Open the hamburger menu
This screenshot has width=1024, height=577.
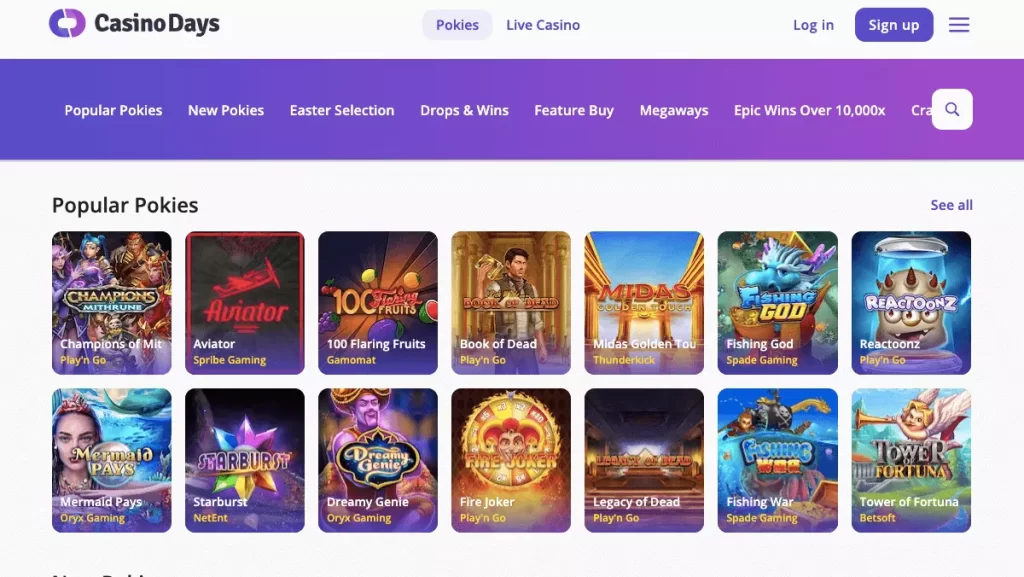click(959, 25)
